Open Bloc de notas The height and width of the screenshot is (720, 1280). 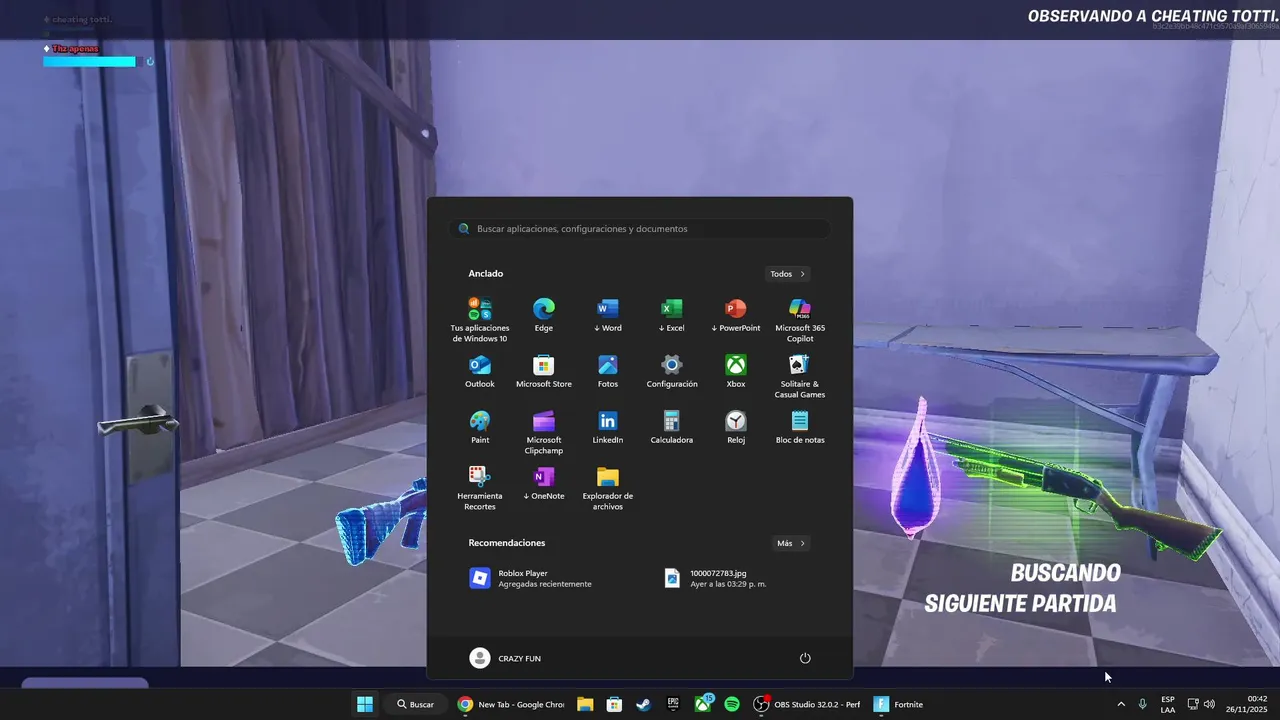click(x=800, y=427)
